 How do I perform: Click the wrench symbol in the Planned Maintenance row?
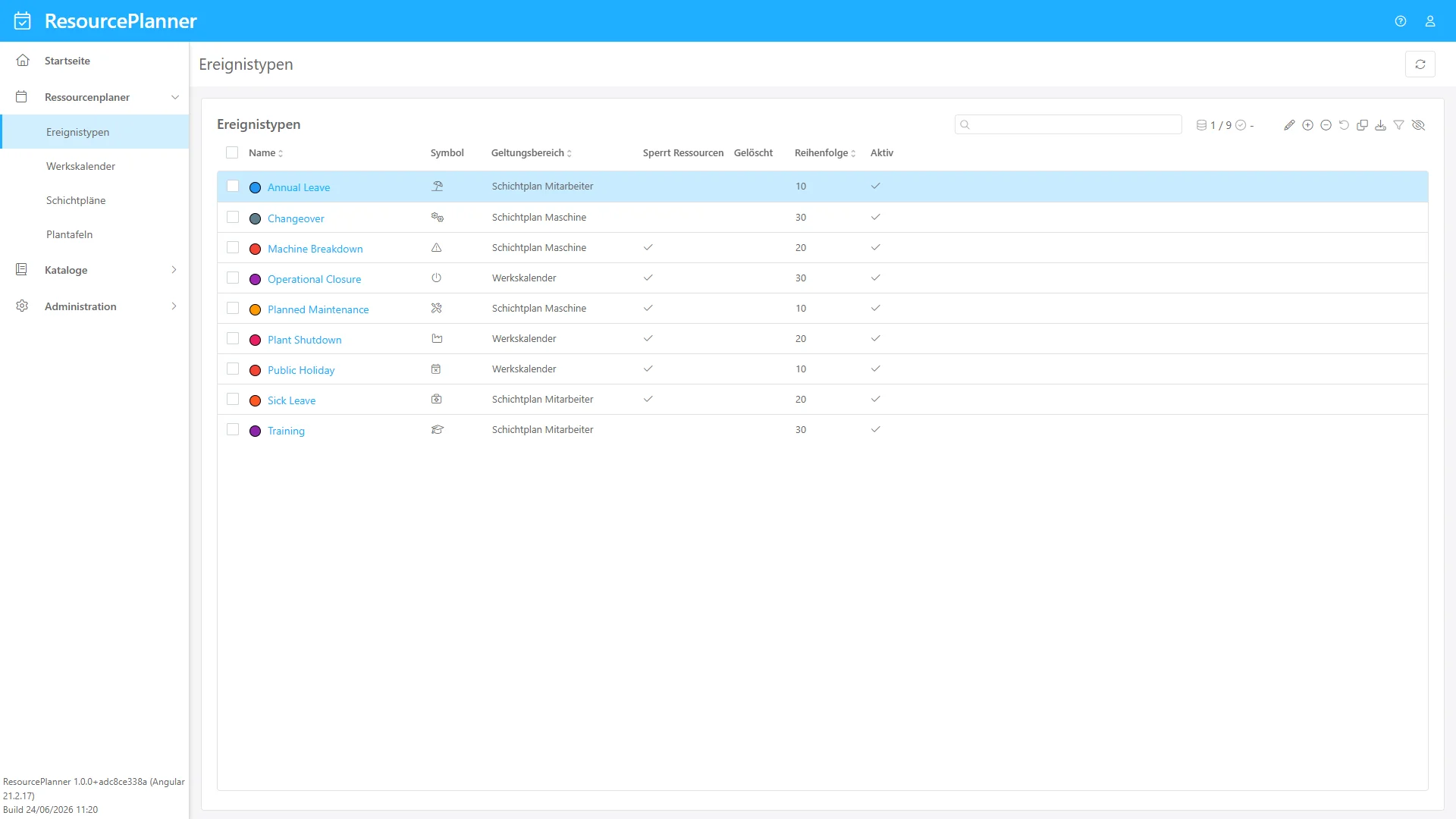pyautogui.click(x=437, y=309)
